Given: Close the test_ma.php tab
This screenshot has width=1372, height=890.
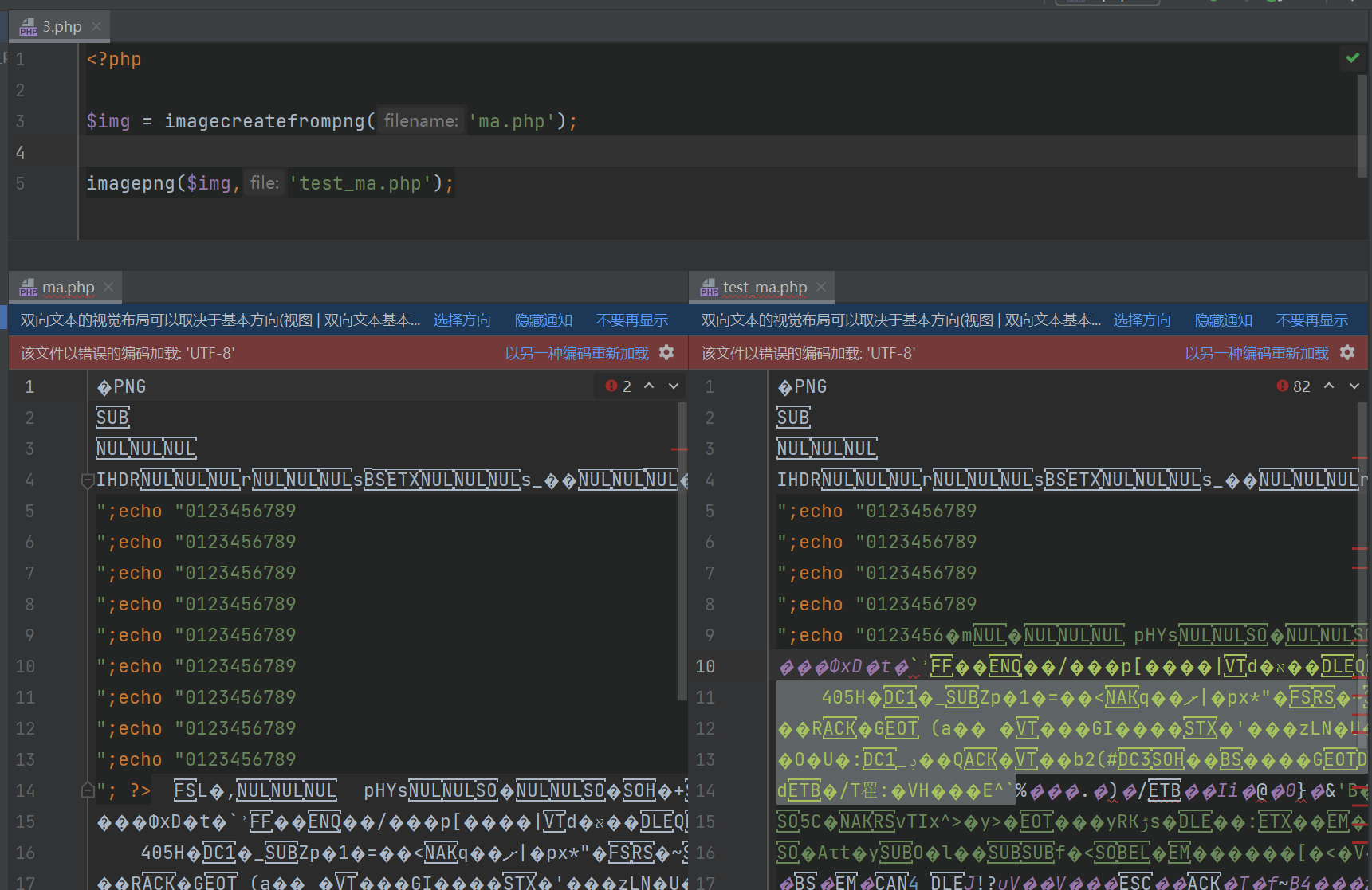Looking at the screenshot, I should pos(821,287).
